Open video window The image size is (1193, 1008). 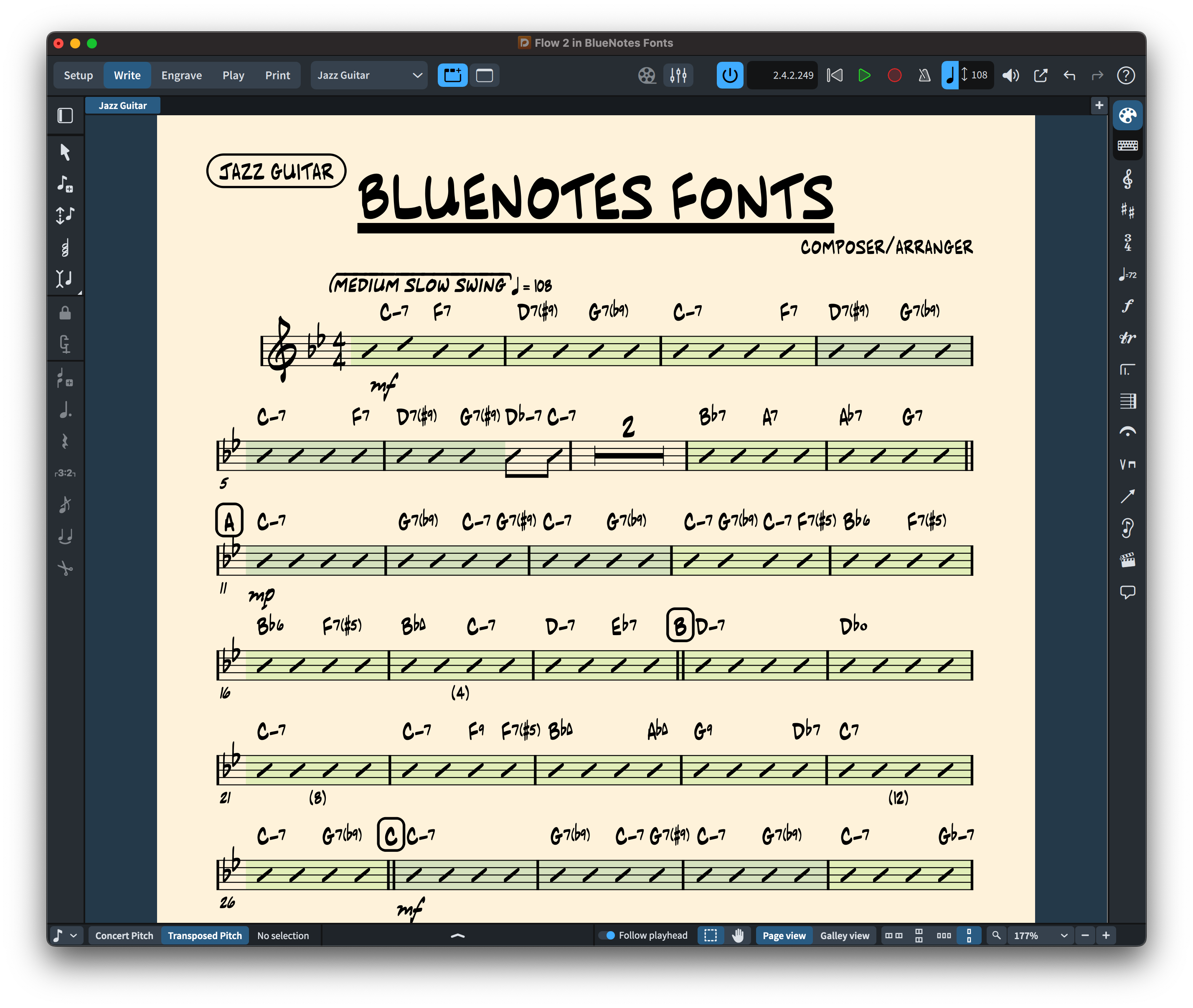pyautogui.click(x=647, y=75)
